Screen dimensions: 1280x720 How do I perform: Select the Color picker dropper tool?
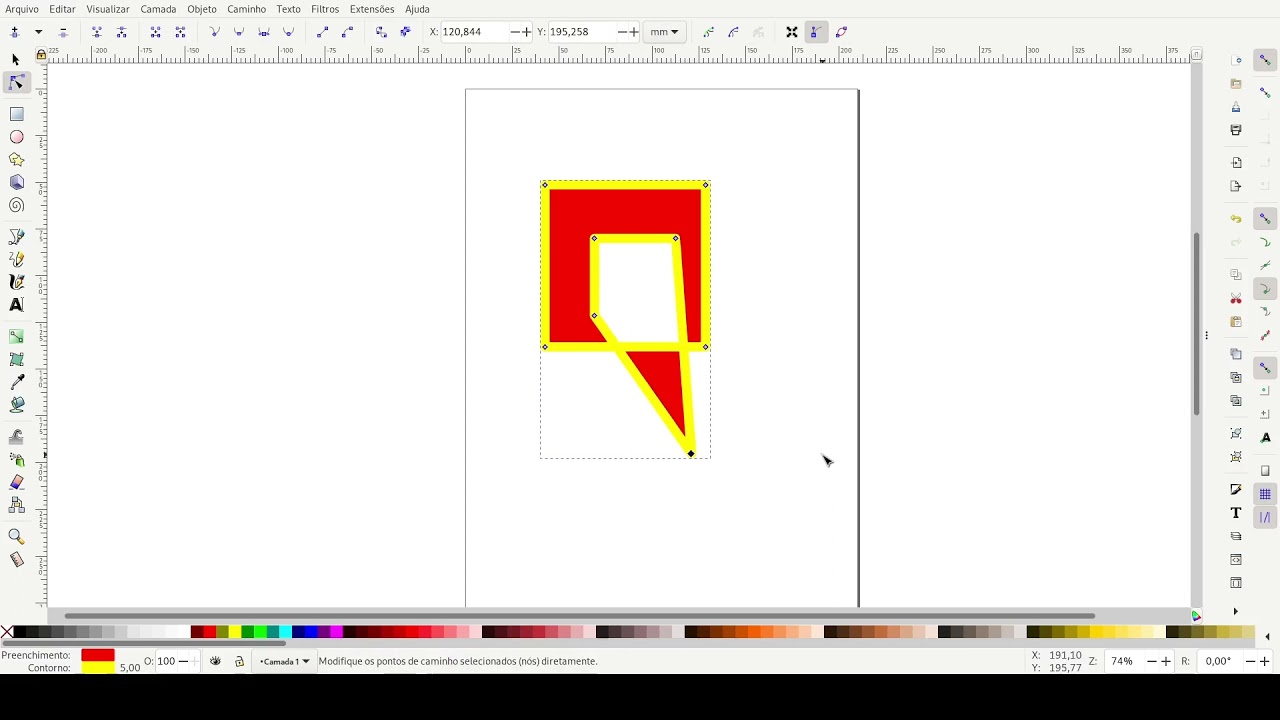tap(16, 382)
